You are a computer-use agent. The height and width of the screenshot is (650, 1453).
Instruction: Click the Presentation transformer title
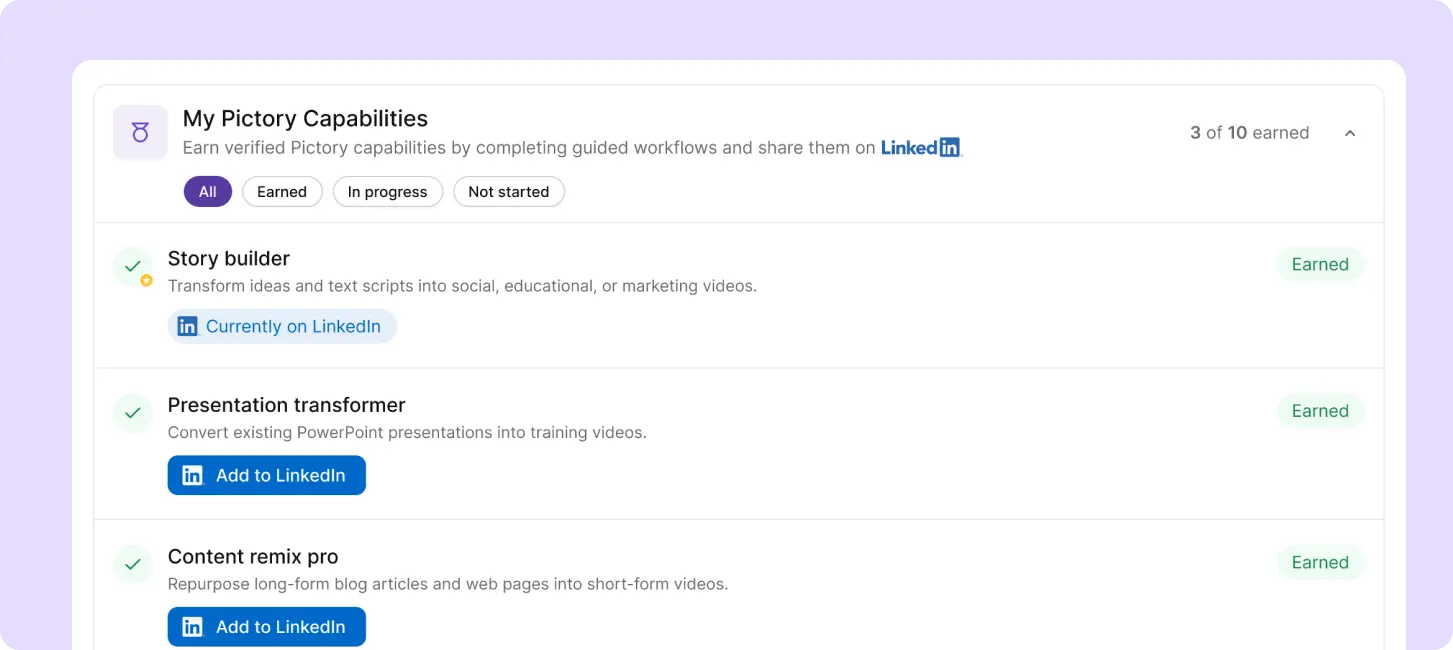(x=287, y=405)
